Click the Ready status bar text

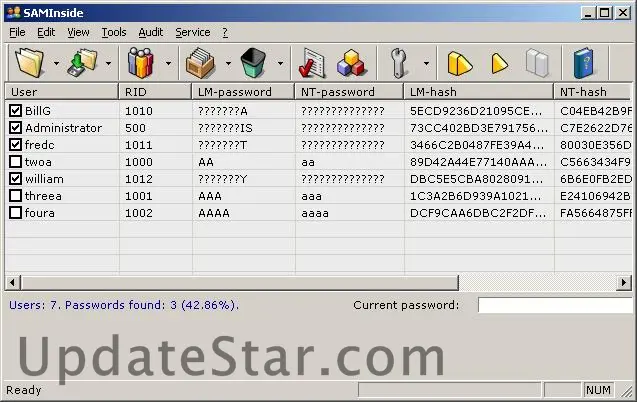pyautogui.click(x=24, y=390)
